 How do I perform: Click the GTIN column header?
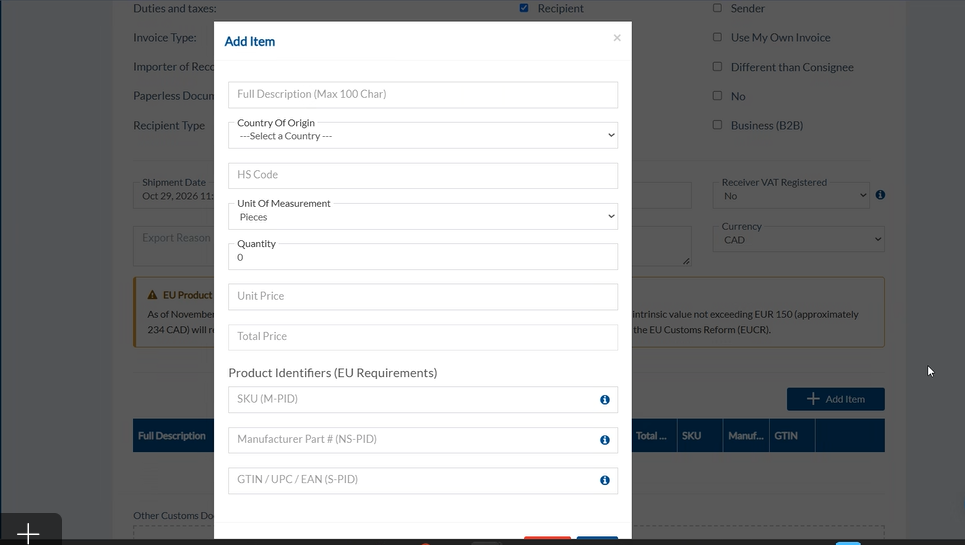point(792,436)
